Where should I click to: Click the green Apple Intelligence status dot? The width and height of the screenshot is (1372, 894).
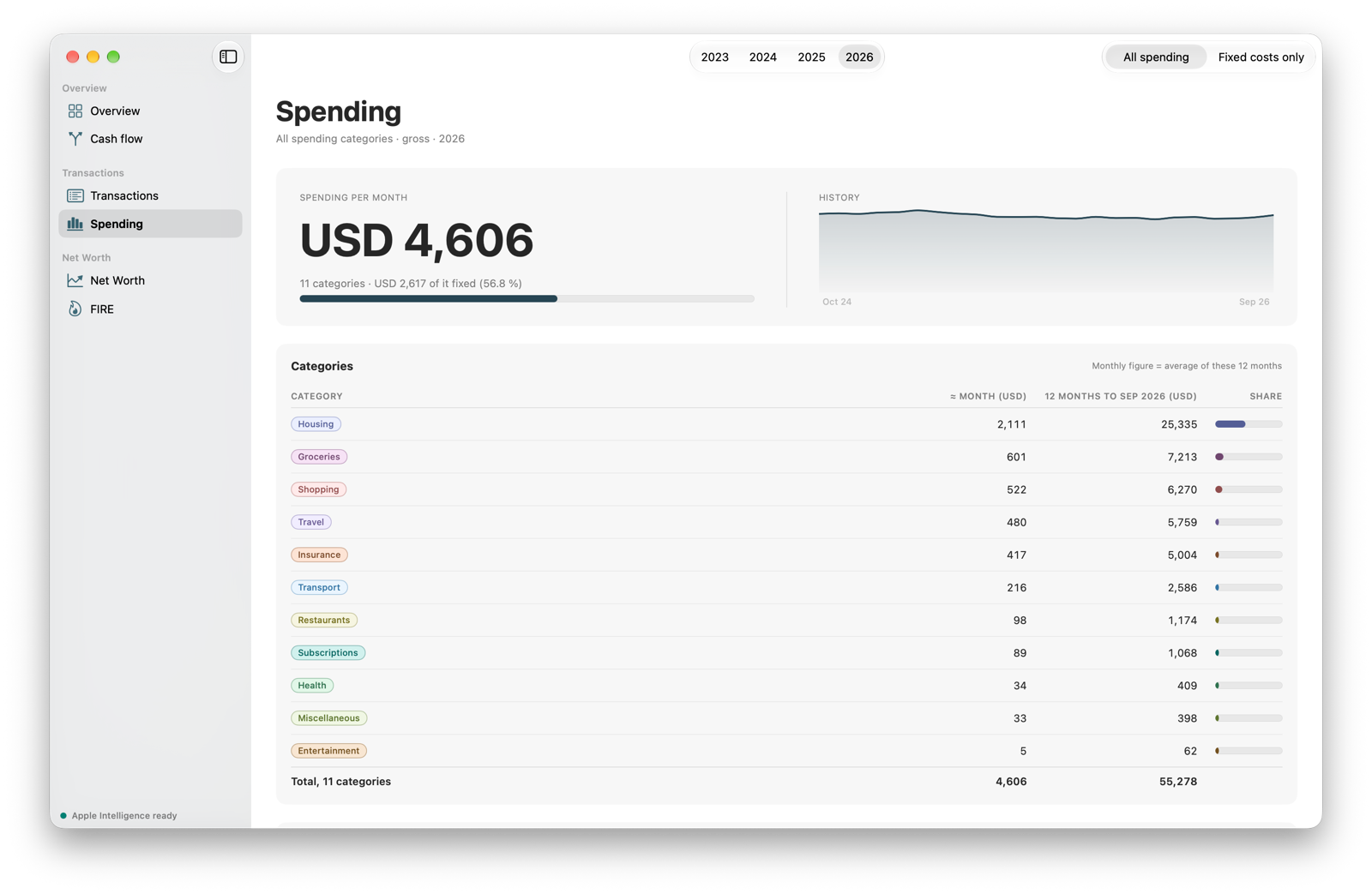tap(63, 815)
